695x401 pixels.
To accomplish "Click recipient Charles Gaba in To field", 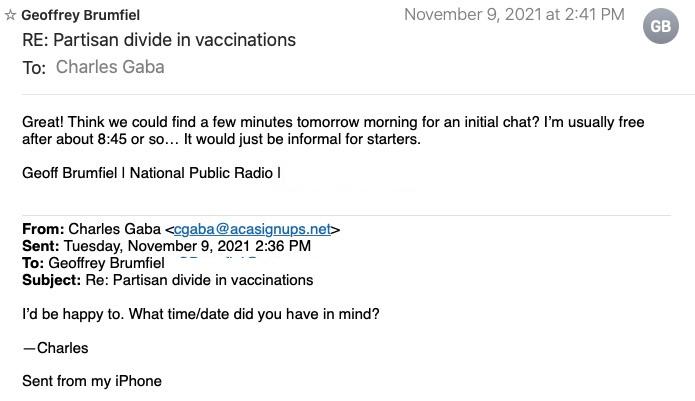I will pos(110,67).
